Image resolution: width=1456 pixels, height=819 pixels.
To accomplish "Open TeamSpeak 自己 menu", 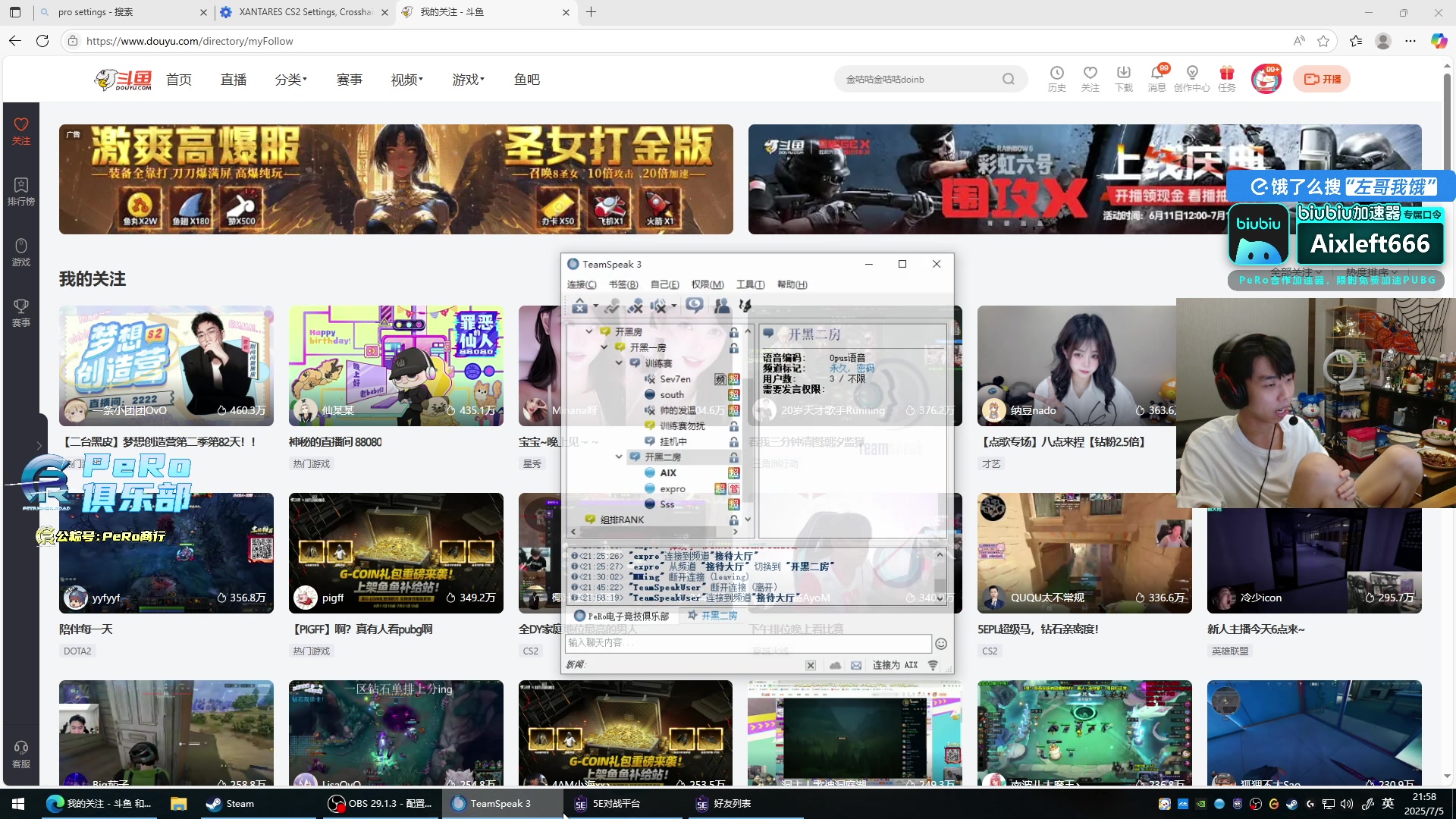I will click(665, 284).
